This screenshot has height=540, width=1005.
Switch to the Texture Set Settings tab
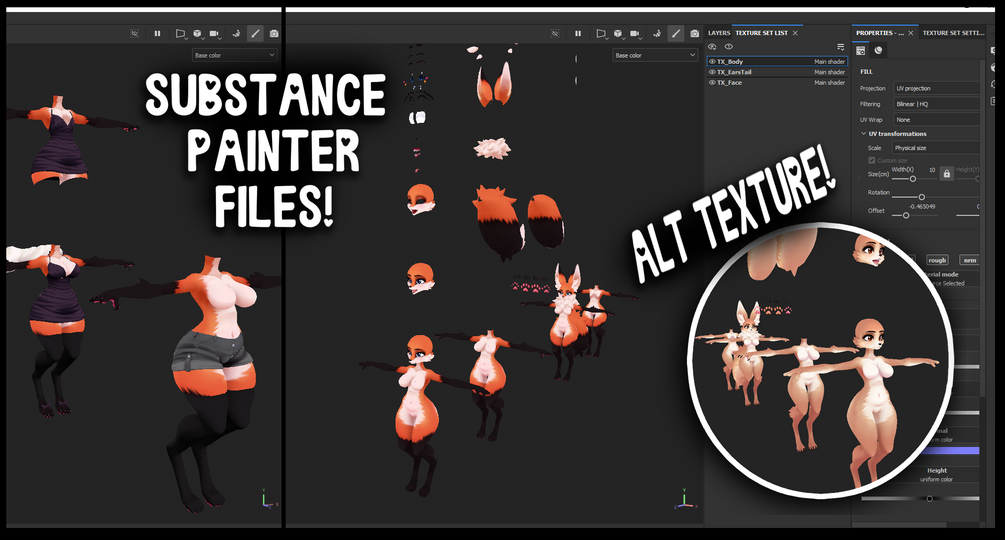pyautogui.click(x=953, y=33)
